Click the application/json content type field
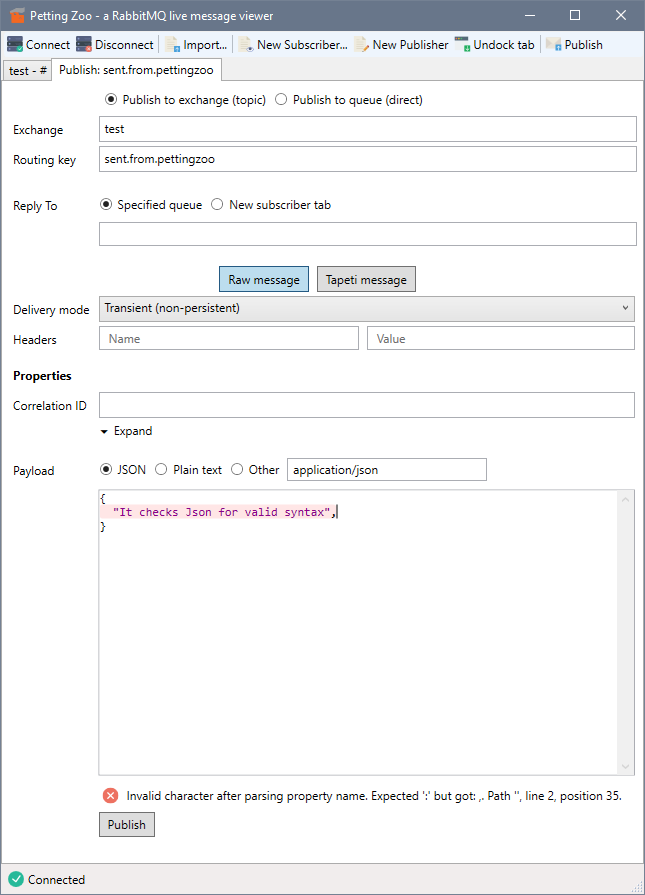Screen dimensions: 645x895 386,470
